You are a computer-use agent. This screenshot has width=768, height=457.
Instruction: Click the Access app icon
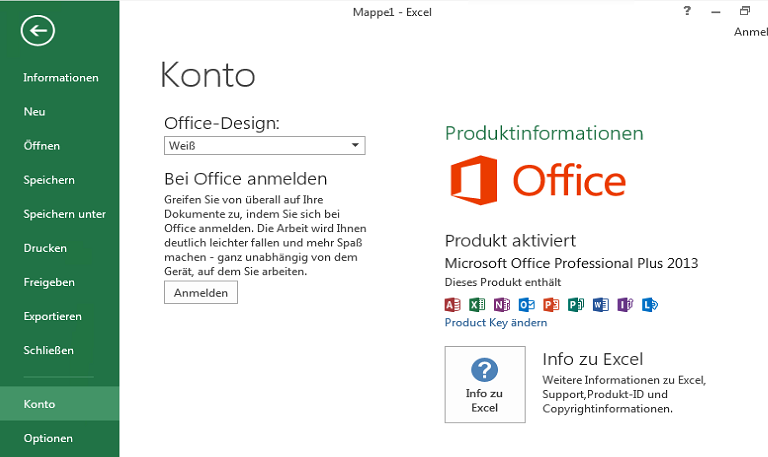[x=453, y=305]
